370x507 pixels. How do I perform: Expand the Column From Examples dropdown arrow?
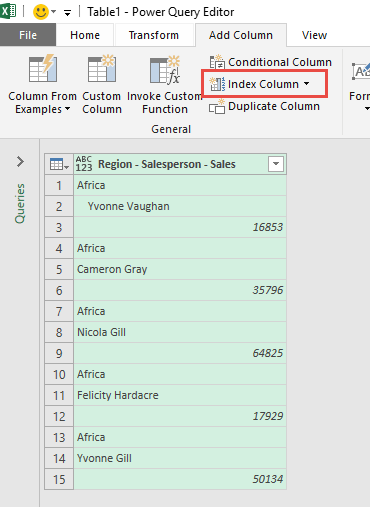(x=68, y=109)
